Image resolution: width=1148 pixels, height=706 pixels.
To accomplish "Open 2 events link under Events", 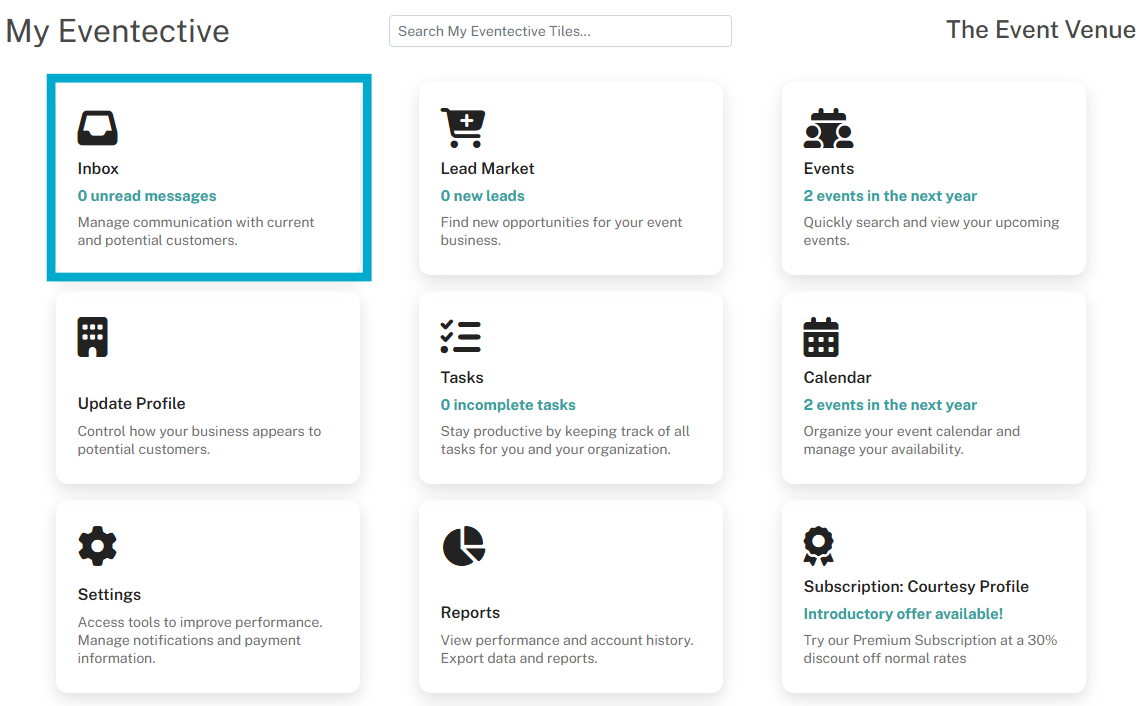I will coord(890,196).
